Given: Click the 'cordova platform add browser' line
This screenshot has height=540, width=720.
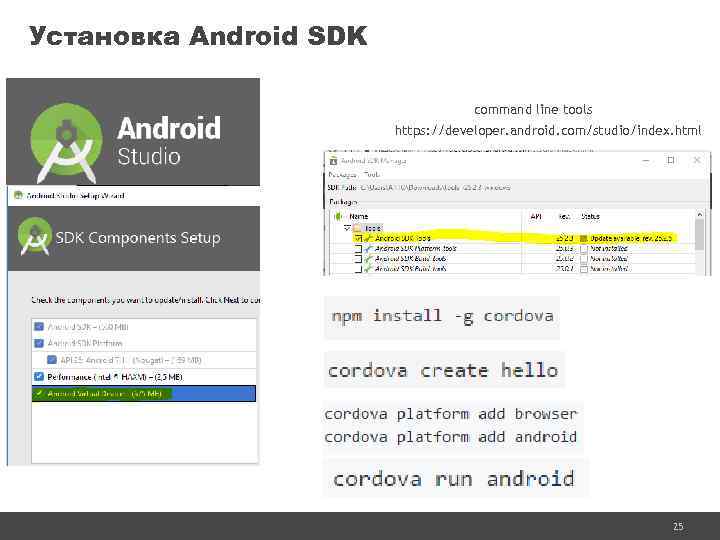Looking at the screenshot, I should [x=450, y=414].
